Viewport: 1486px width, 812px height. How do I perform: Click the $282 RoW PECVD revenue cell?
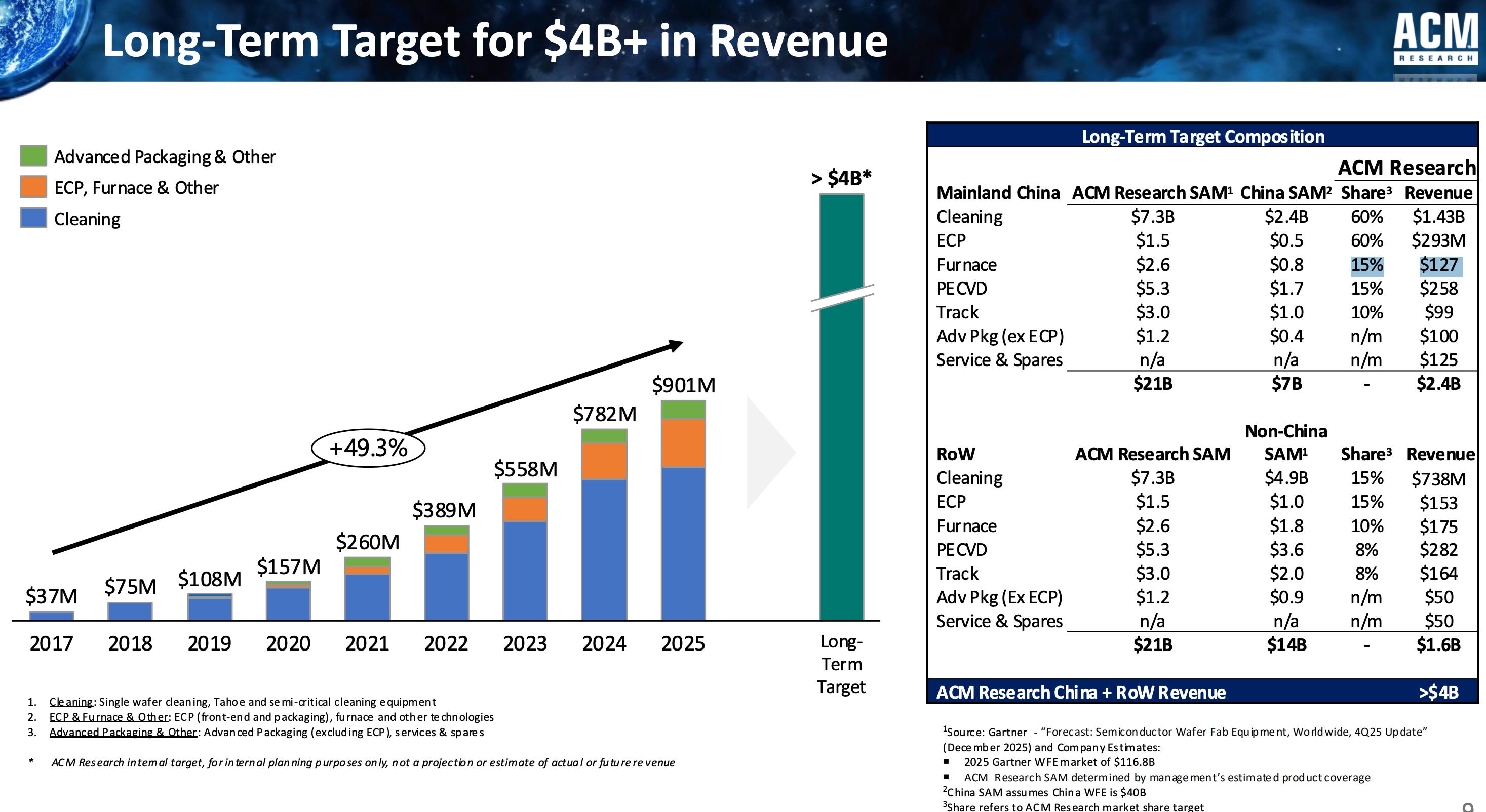coord(1439,550)
